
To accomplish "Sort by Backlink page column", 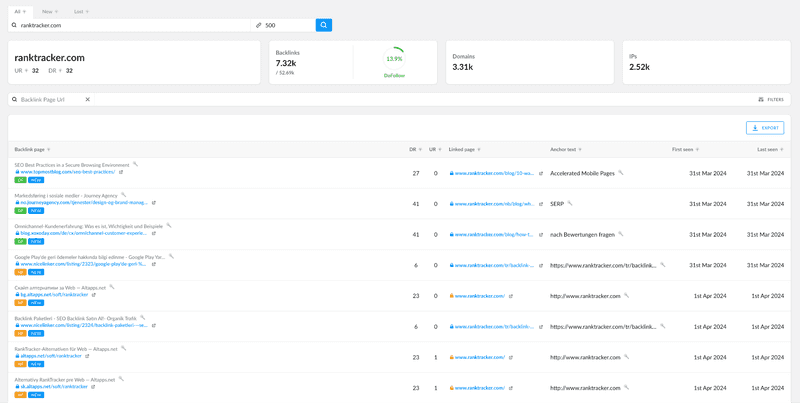I will click(x=33, y=149).
